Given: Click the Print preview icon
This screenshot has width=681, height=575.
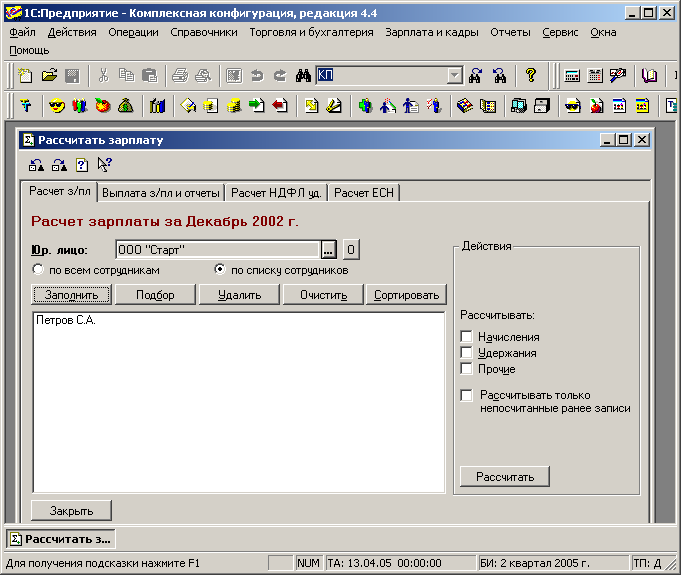Looking at the screenshot, I should (x=203, y=76).
